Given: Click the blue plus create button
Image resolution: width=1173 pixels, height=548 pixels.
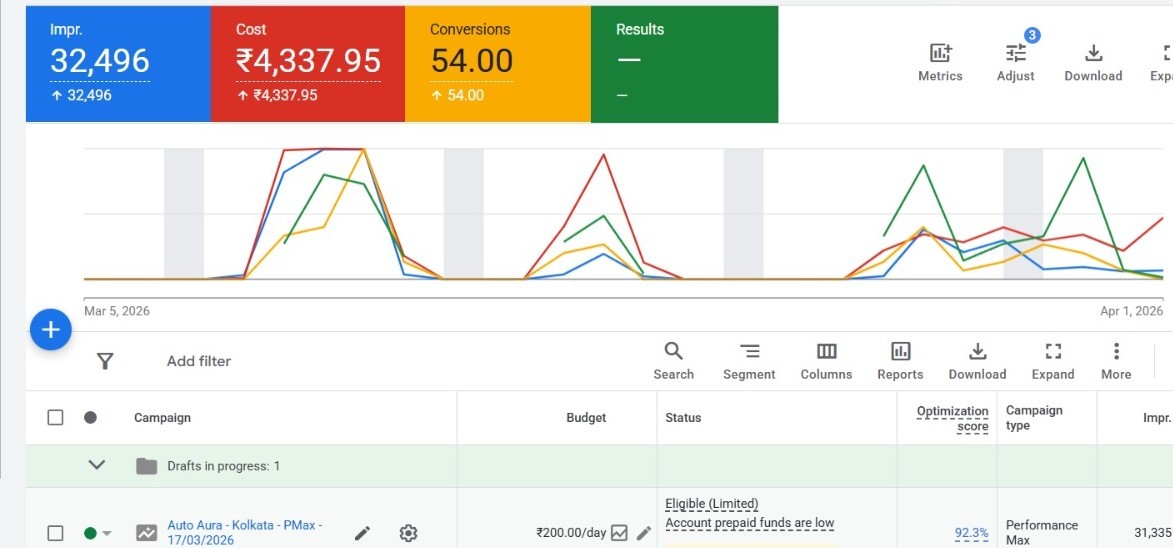Looking at the screenshot, I should tap(51, 330).
